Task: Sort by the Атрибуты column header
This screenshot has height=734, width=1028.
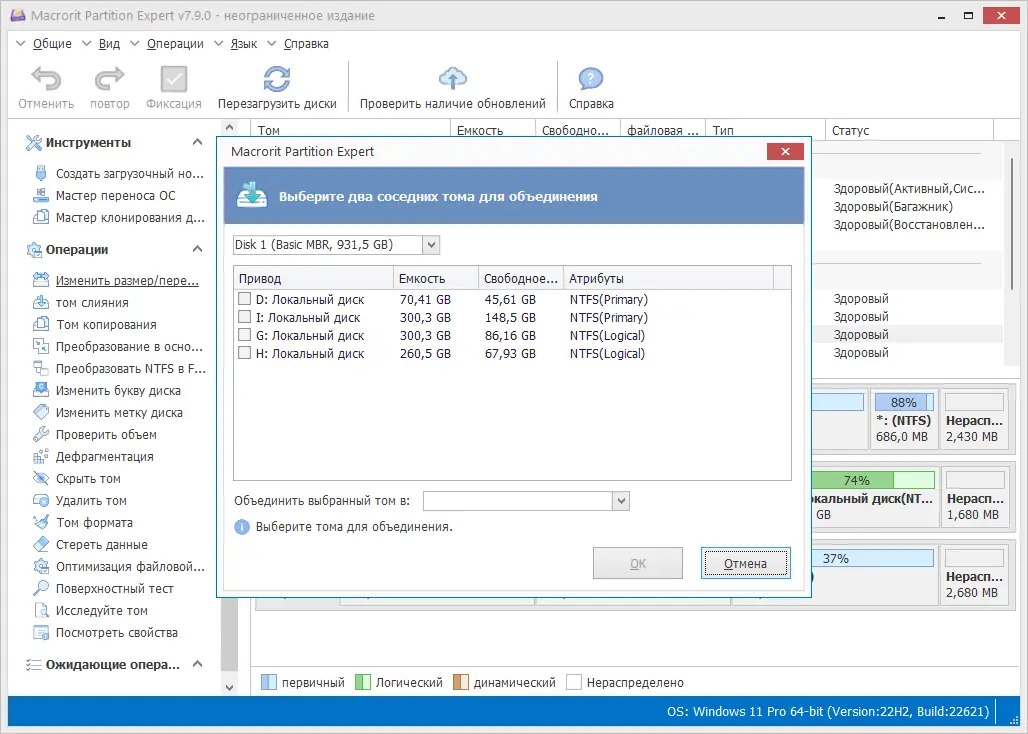Action: pos(669,278)
